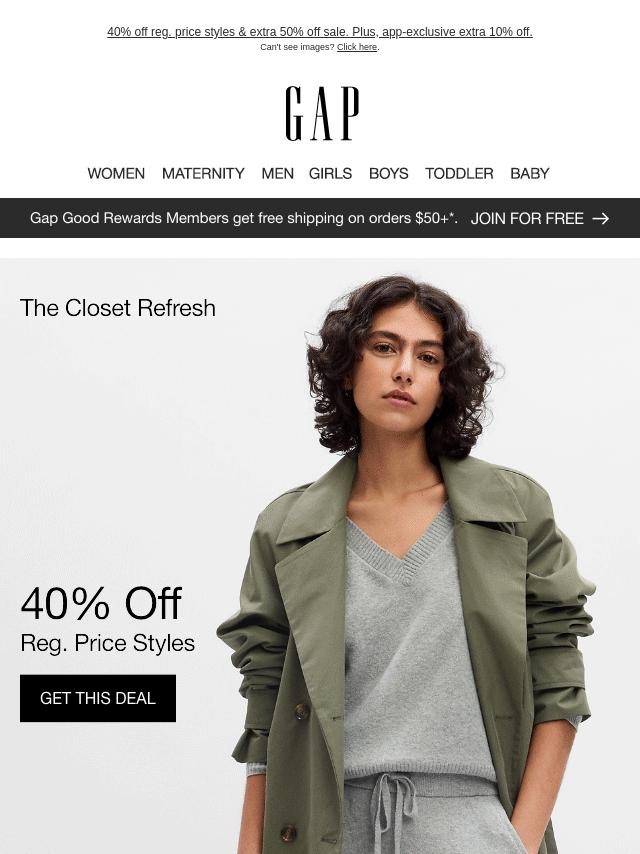Click the Join for Free link
The height and width of the screenshot is (854, 640).
[x=527, y=218]
